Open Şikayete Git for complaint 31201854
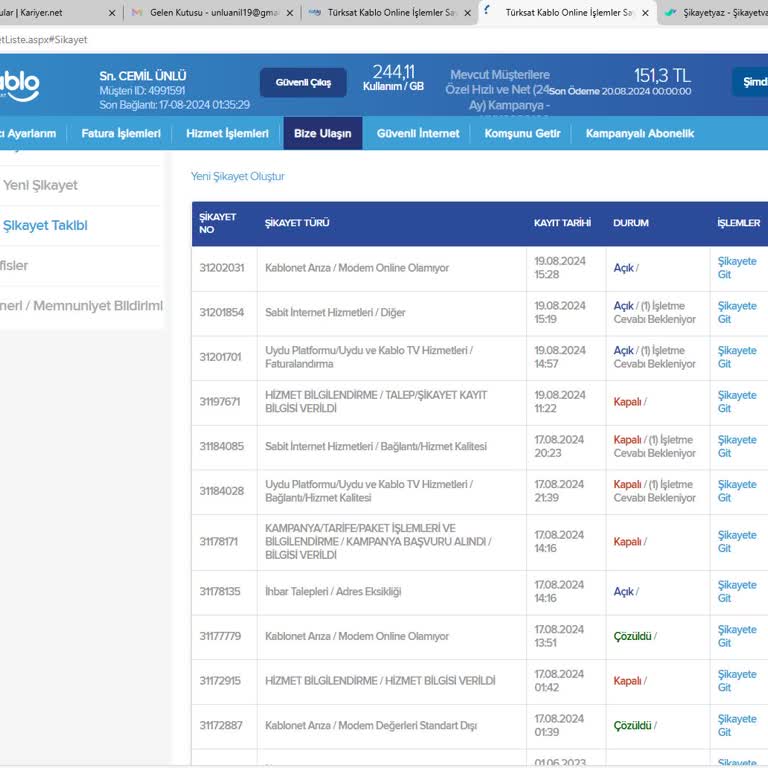768x768 pixels. click(737, 312)
